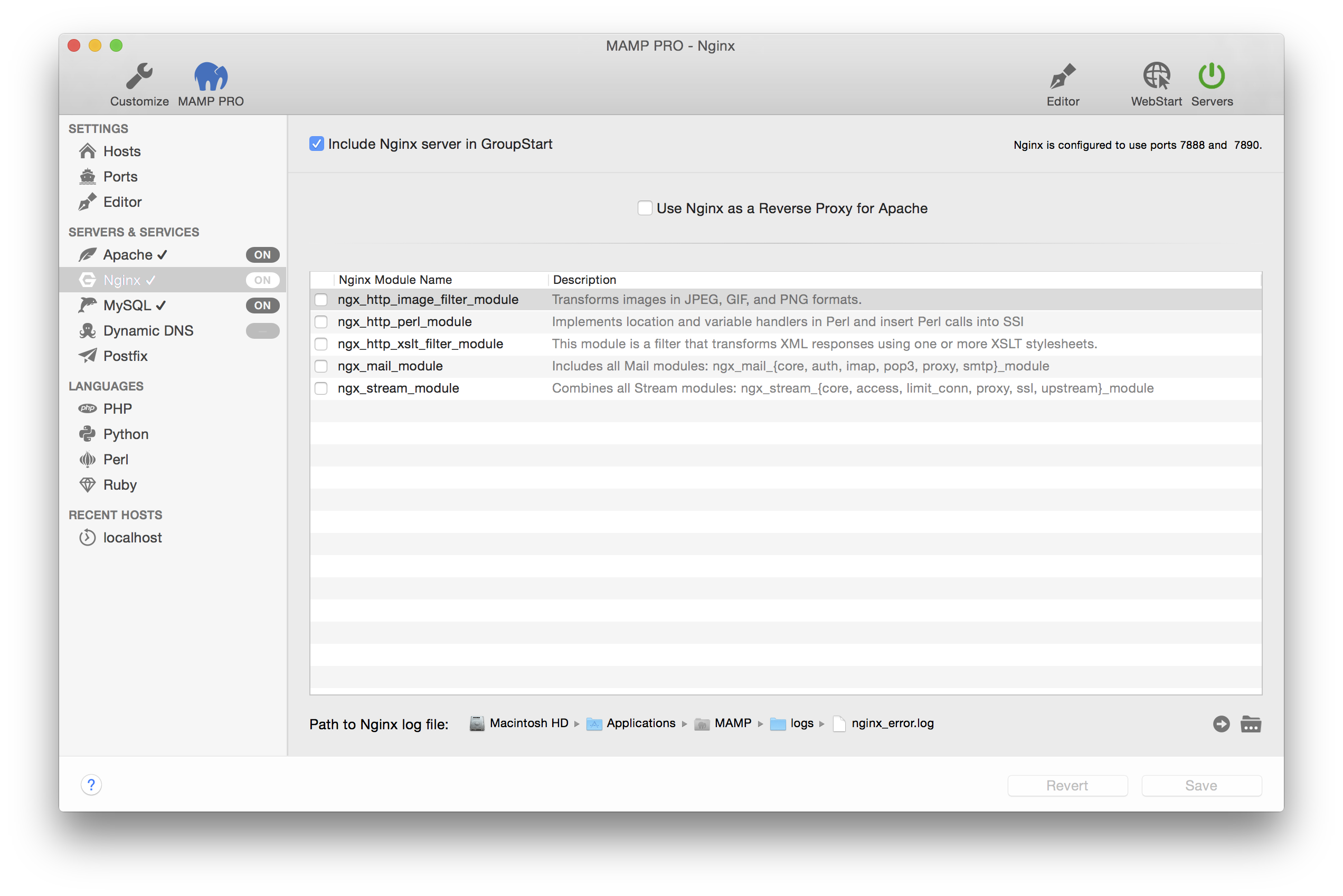Image resolution: width=1343 pixels, height=896 pixels.
Task: Open Perl language settings
Action: 116,460
